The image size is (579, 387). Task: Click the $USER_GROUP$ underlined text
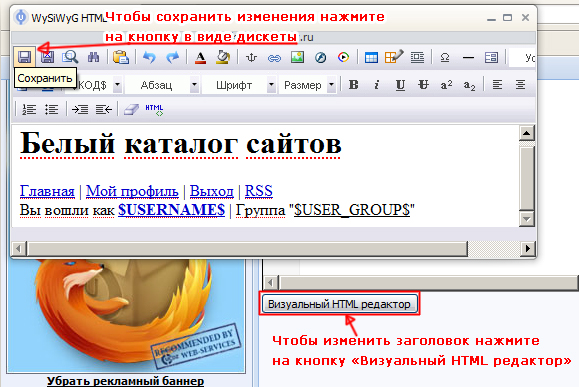(352, 210)
